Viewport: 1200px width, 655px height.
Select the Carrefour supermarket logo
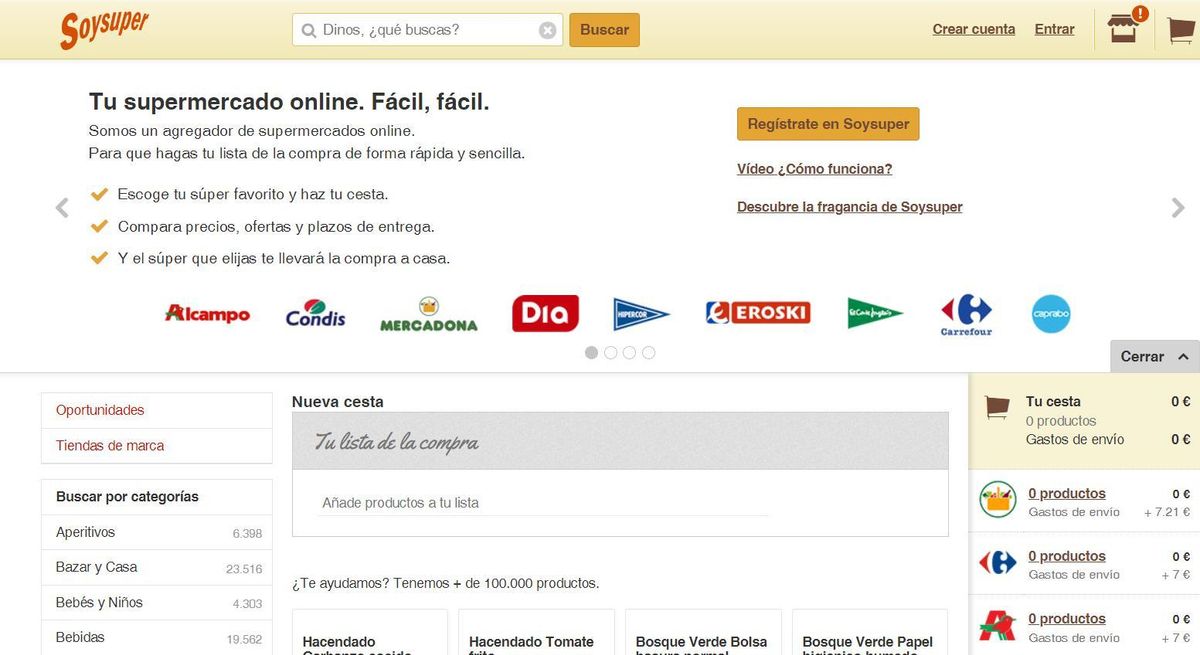(x=966, y=314)
